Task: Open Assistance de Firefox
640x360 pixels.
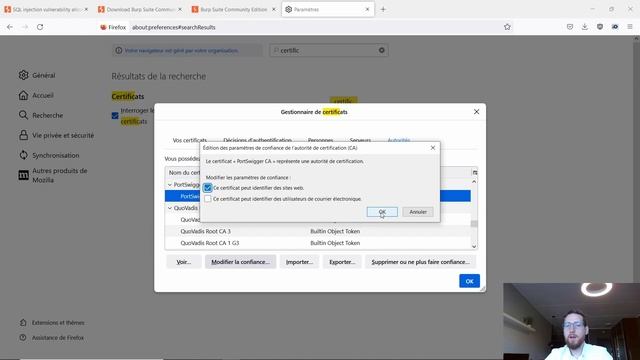Action: (x=51, y=338)
